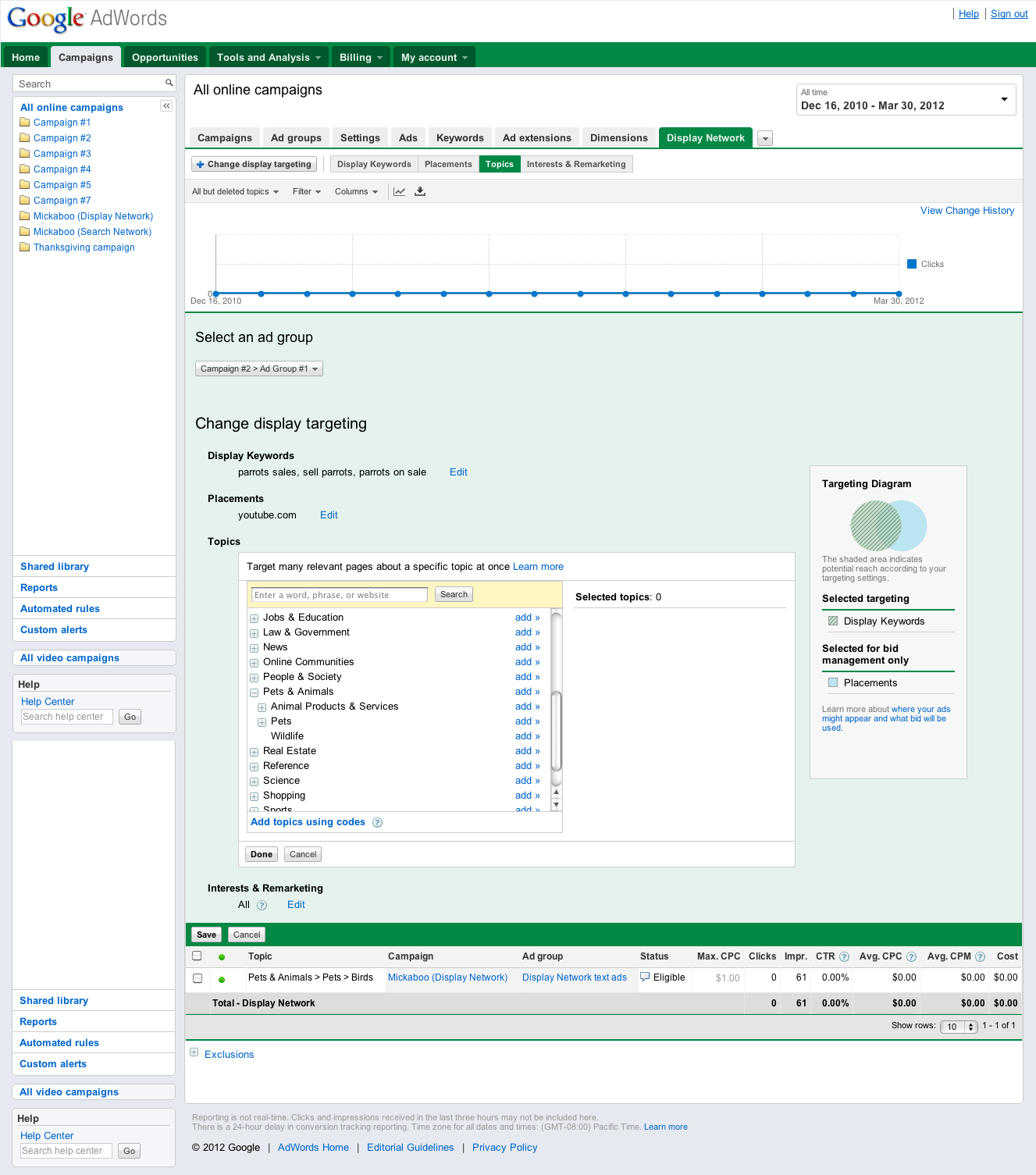
Task: Expand the Real Estate topic
Action: tap(254, 752)
